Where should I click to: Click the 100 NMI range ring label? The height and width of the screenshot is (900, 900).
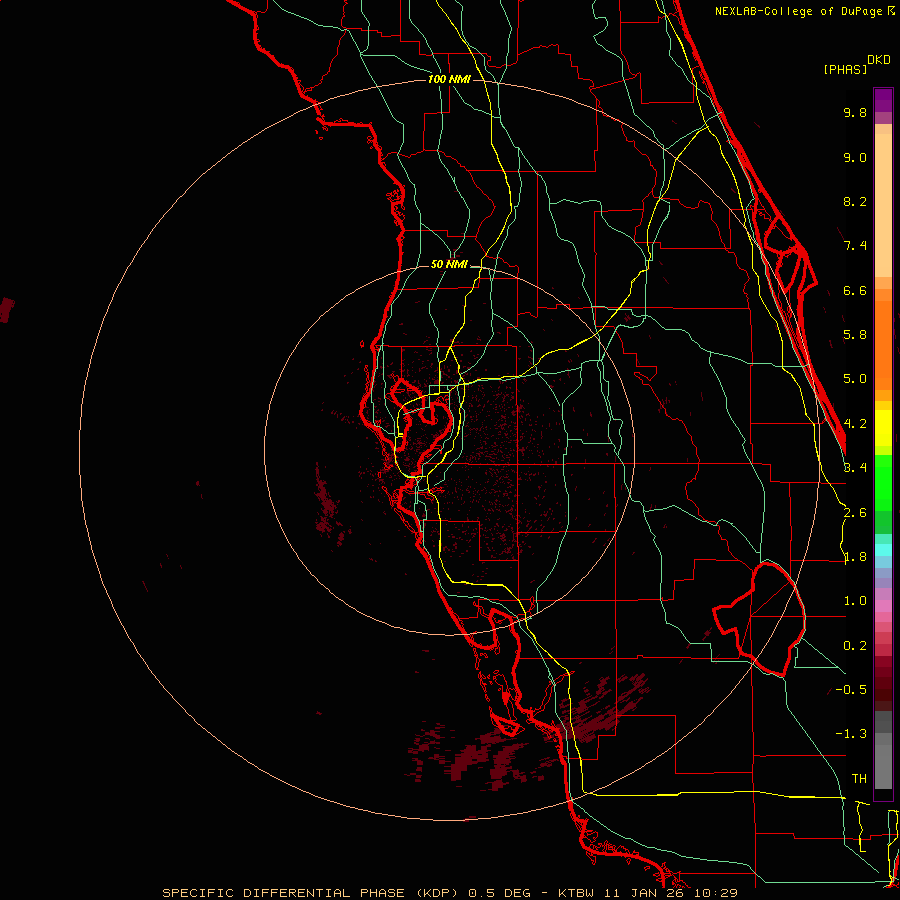pos(449,79)
